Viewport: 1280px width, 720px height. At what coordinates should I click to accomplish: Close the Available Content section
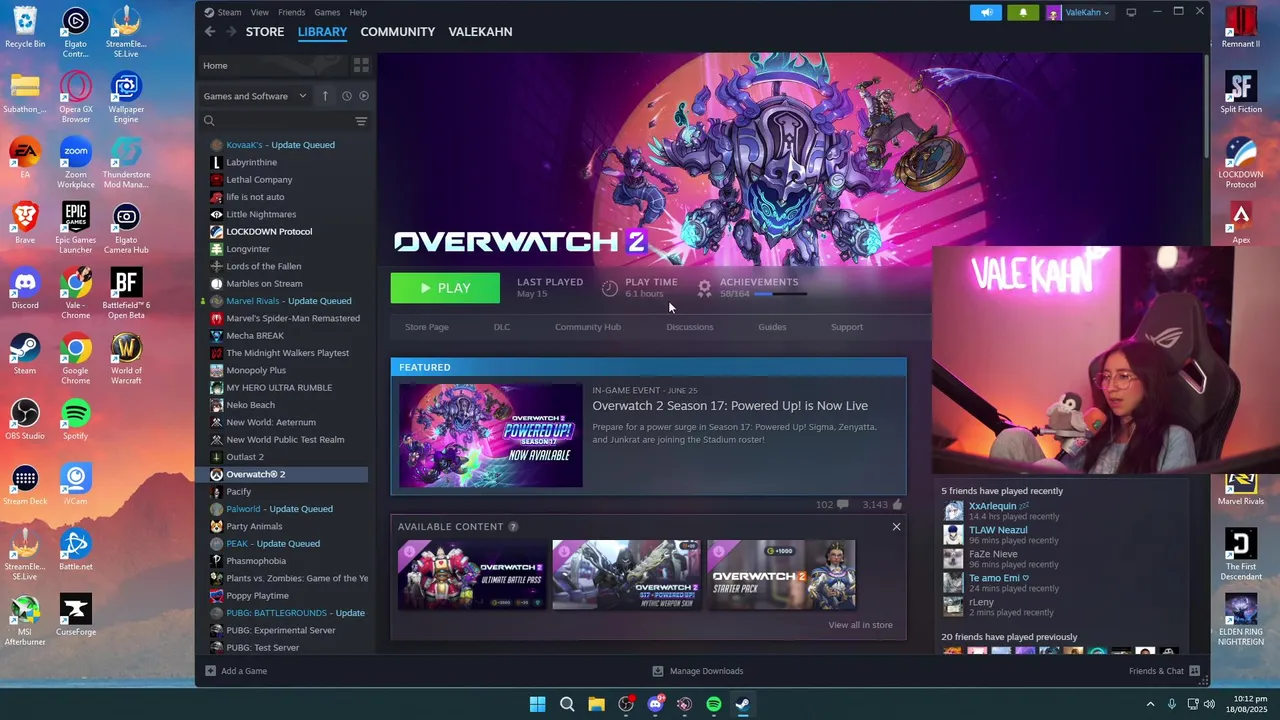(x=896, y=527)
